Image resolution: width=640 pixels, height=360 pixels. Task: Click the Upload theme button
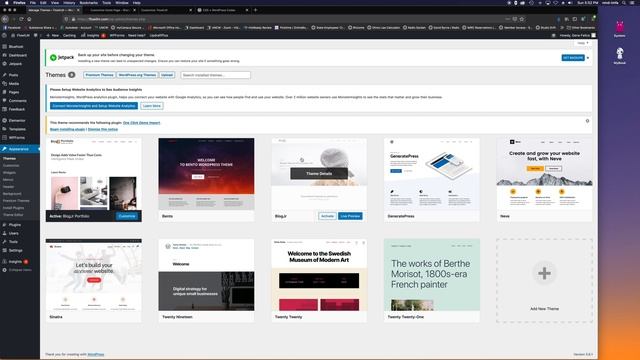pyautogui.click(x=167, y=75)
